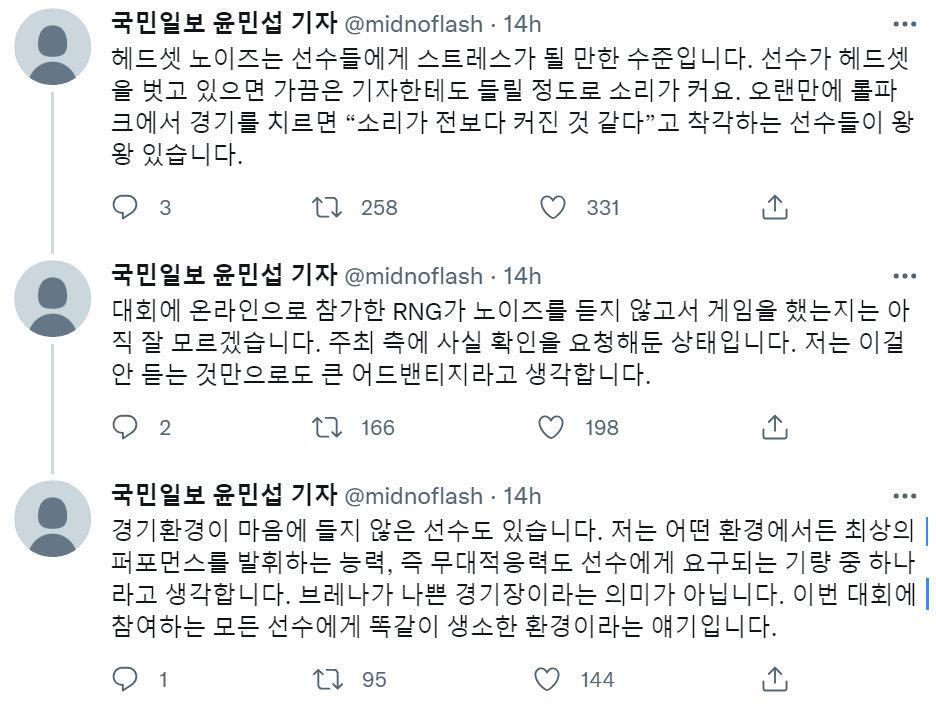Reply to the third tweet about 경기환경
This screenshot has width=936, height=705.
(125, 679)
